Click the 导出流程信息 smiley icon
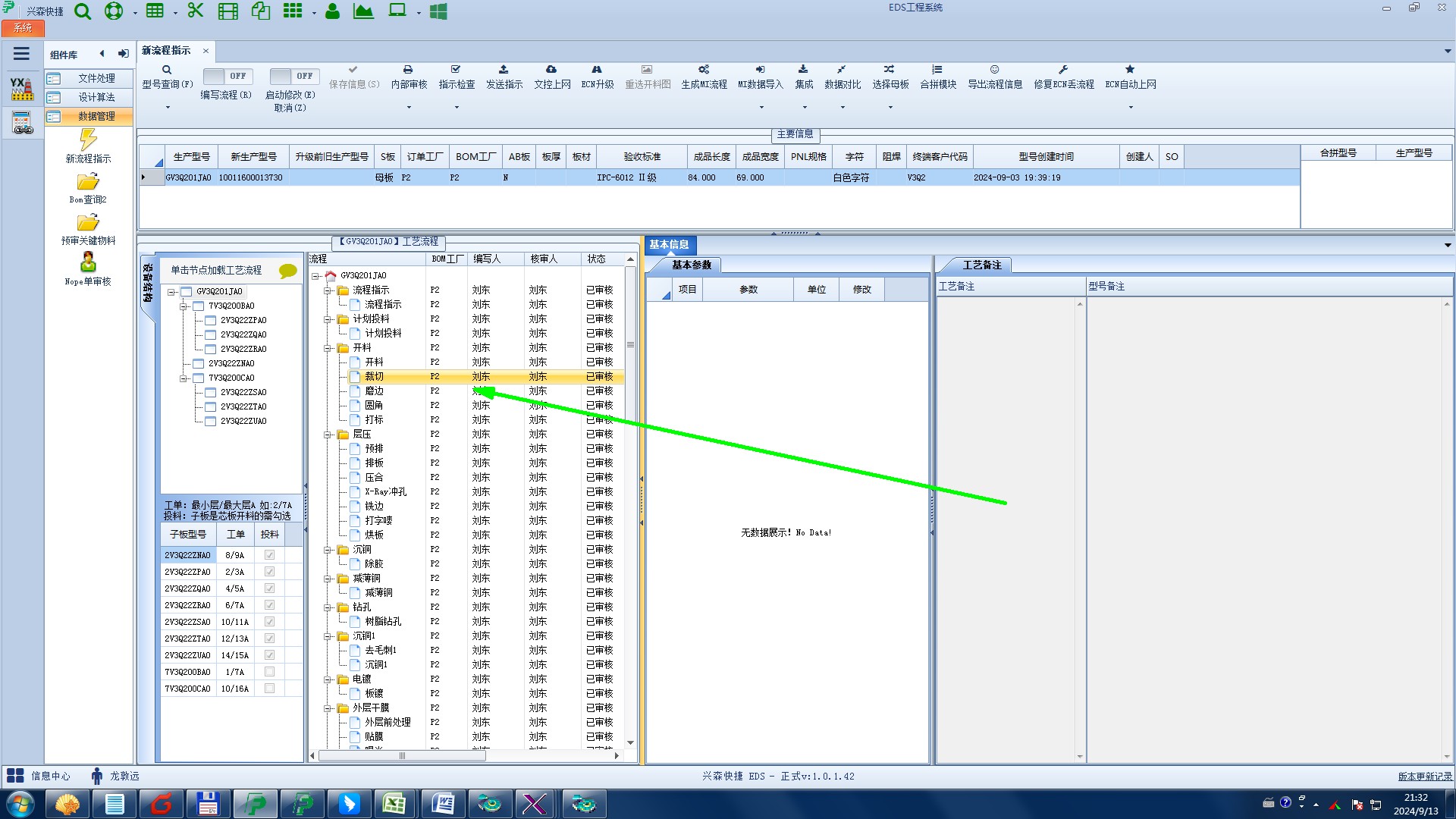This screenshot has height=819, width=1456. pos(994,70)
